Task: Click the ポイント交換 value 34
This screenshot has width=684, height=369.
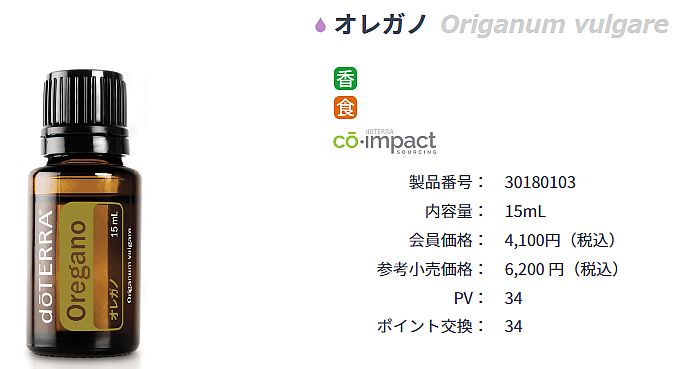Action: pyautogui.click(x=513, y=327)
